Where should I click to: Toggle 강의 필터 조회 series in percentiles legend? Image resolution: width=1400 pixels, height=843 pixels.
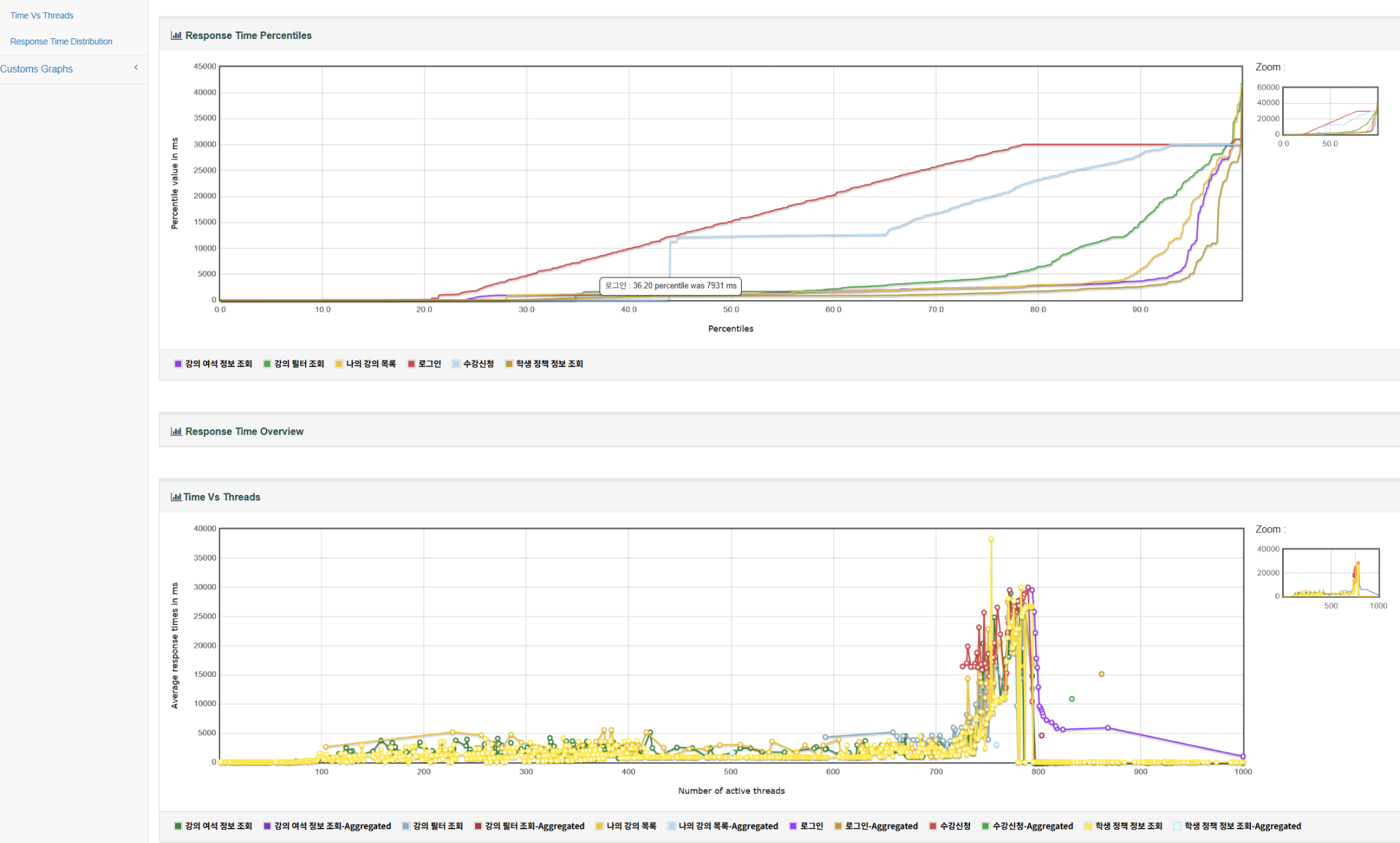(299, 364)
